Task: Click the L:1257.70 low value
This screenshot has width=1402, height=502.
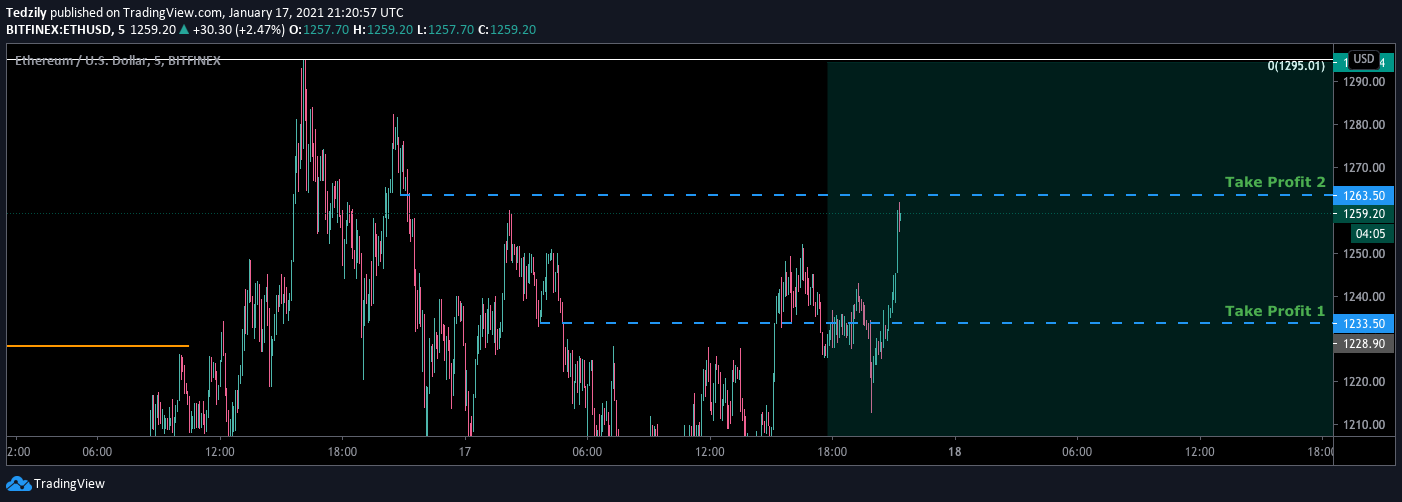Action: 445,30
